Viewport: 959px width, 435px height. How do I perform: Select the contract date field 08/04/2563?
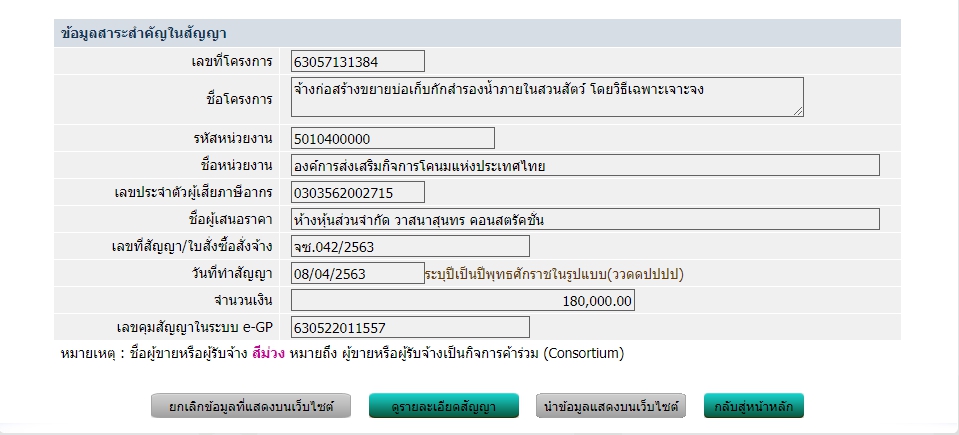[358, 273]
